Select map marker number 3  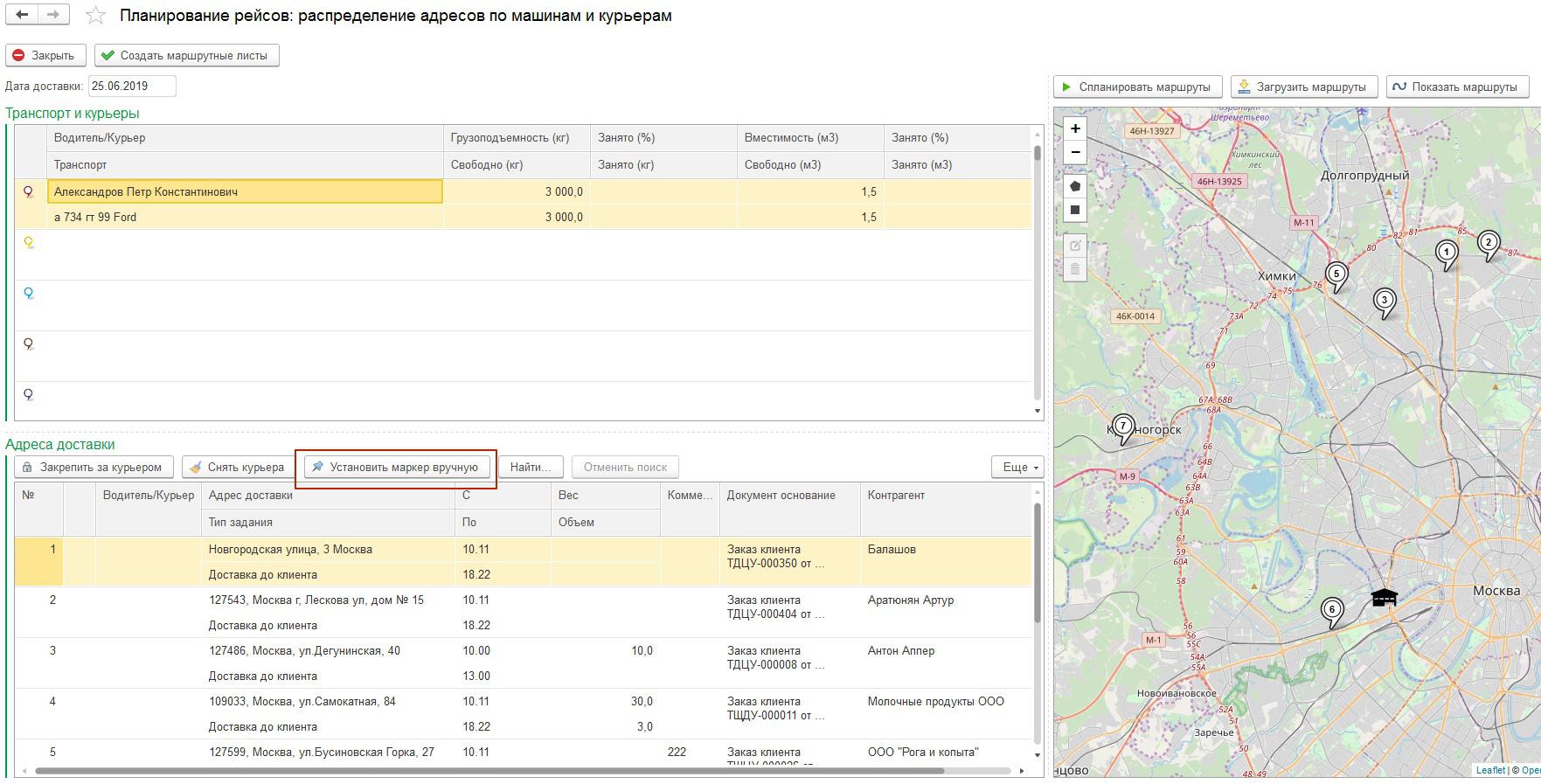[x=1384, y=303]
